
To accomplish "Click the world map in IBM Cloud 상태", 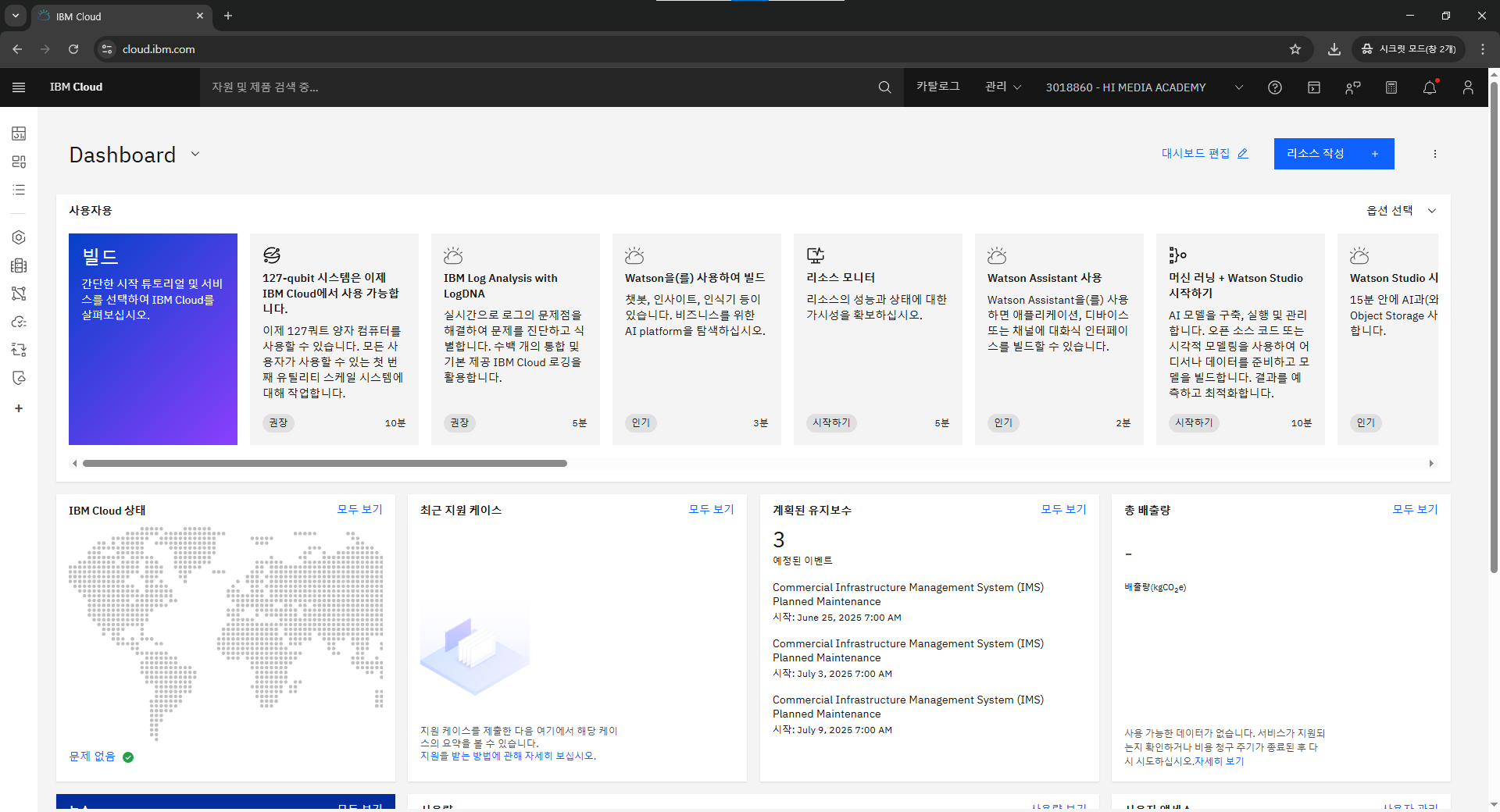I will click(226, 632).
